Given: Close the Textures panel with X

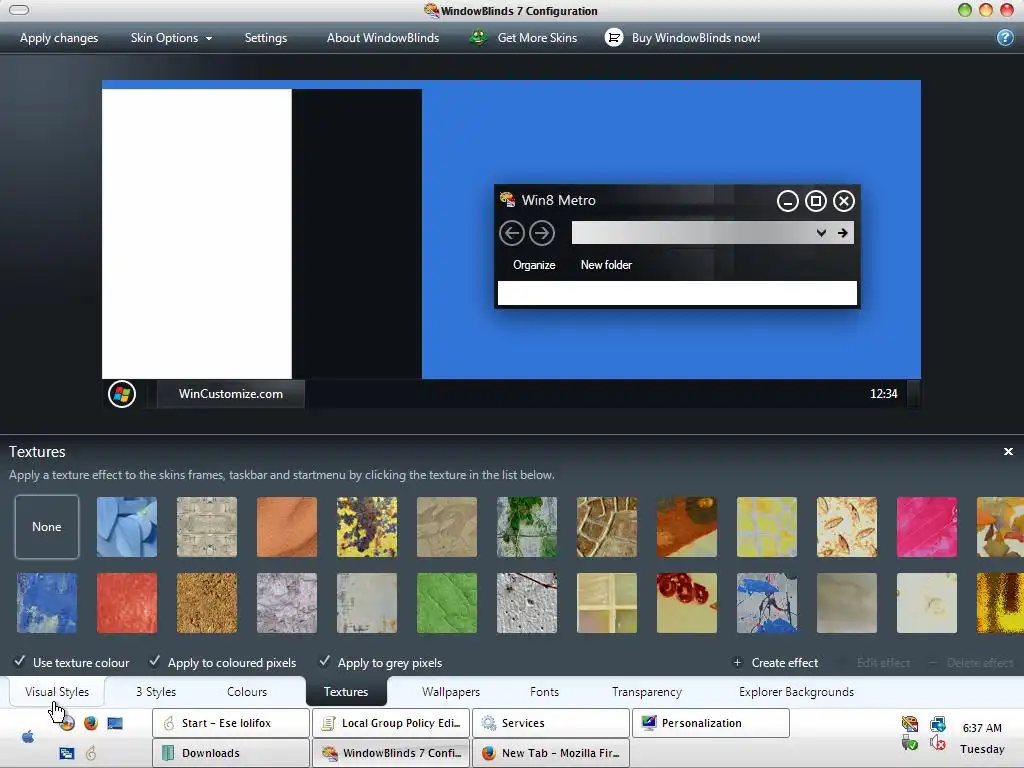Looking at the screenshot, I should (1008, 452).
